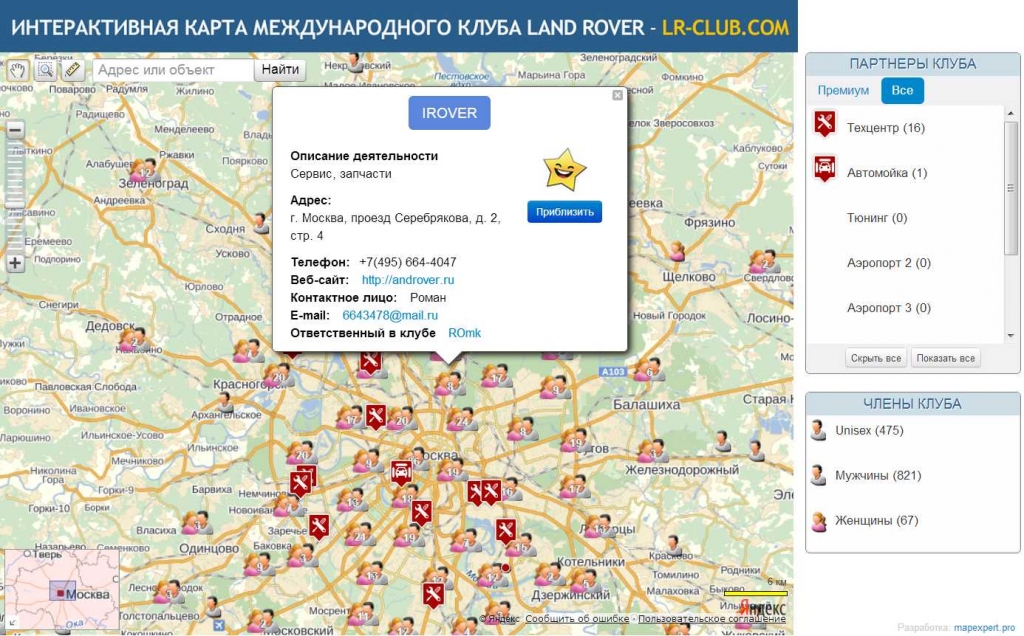Viewport: 1024px width, 636px height.
Task: Click the ПАРТНЕРЫ КЛУБА panel heading
Action: point(912,64)
